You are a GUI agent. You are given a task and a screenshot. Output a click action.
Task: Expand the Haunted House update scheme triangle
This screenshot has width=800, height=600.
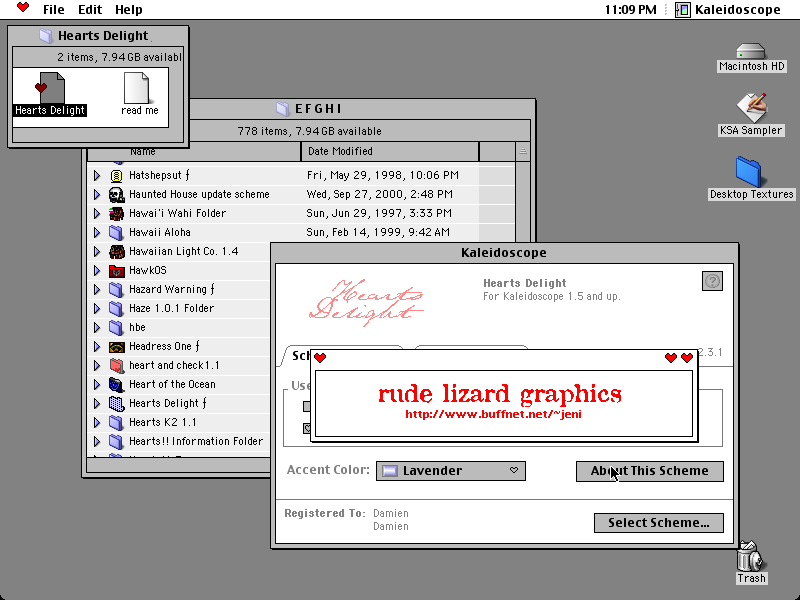(97, 194)
